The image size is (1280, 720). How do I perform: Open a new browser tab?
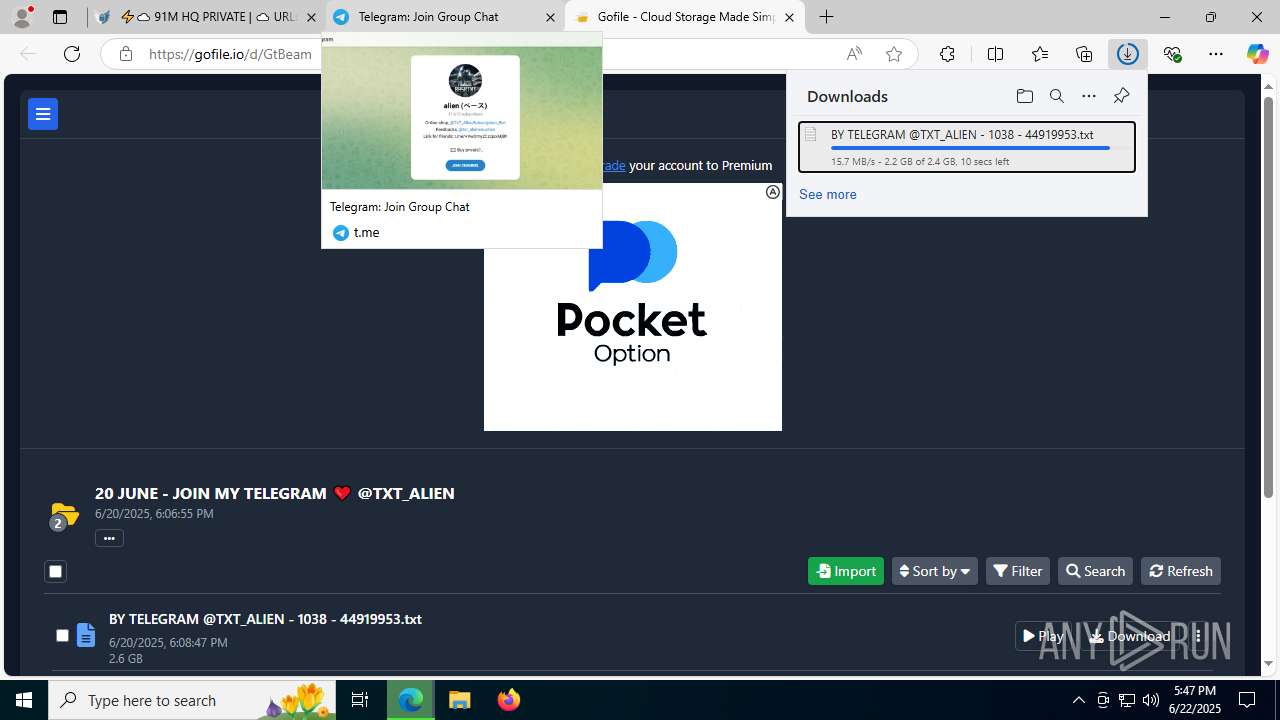pos(826,17)
